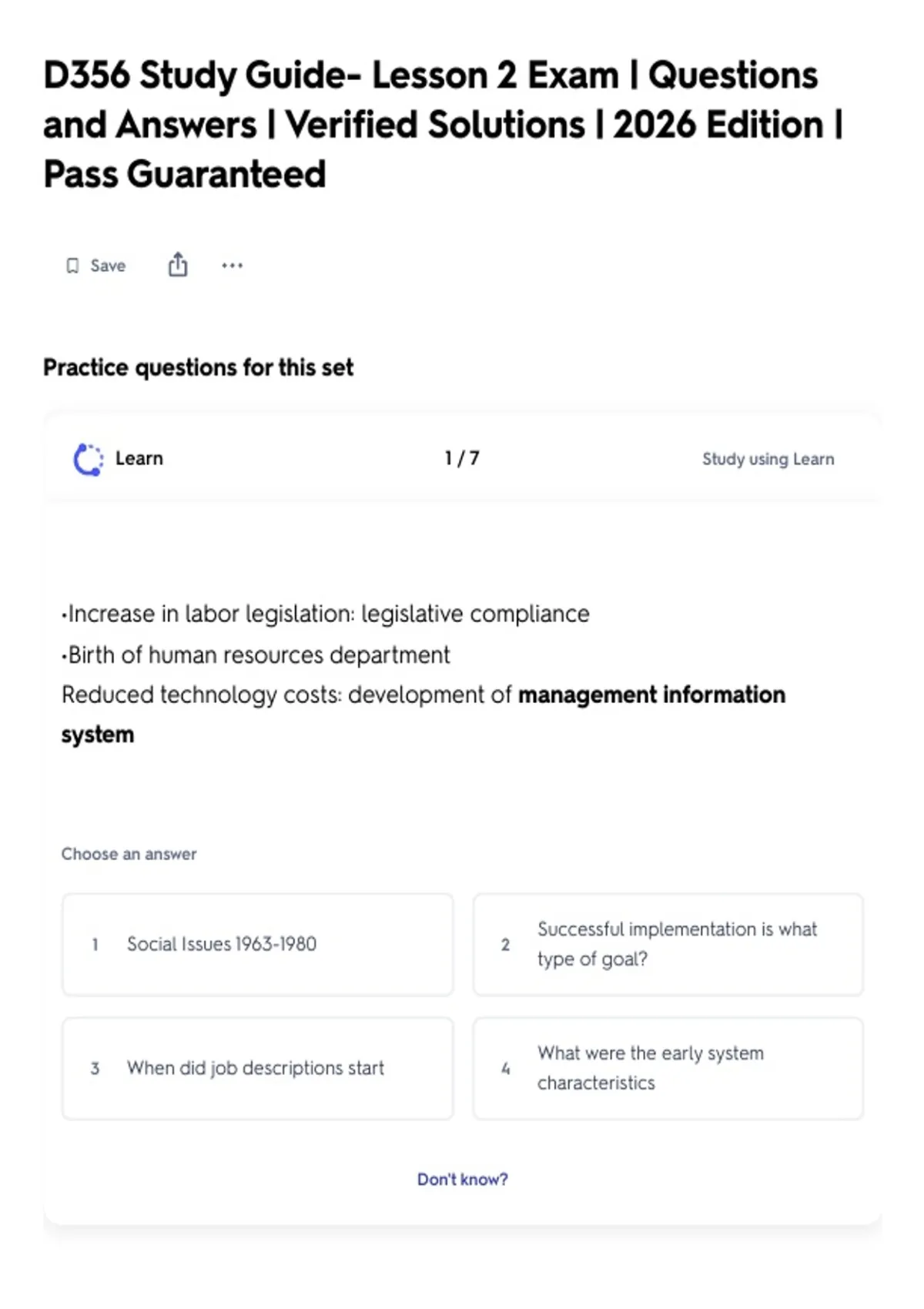Click the Practice questions for this set heading
This screenshot has height=1309, width=924.
coord(198,367)
